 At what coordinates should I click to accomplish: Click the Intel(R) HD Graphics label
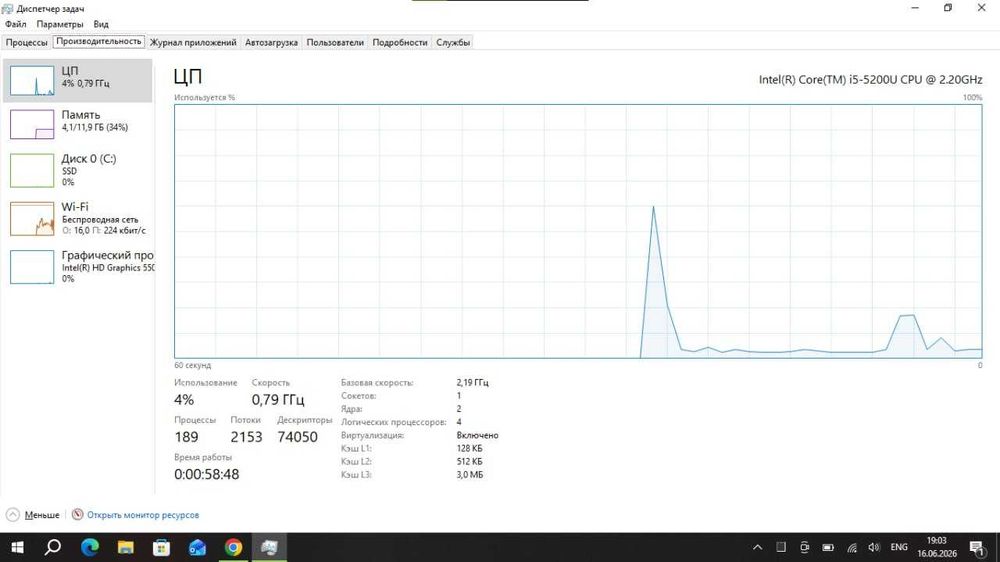[x=107, y=268]
